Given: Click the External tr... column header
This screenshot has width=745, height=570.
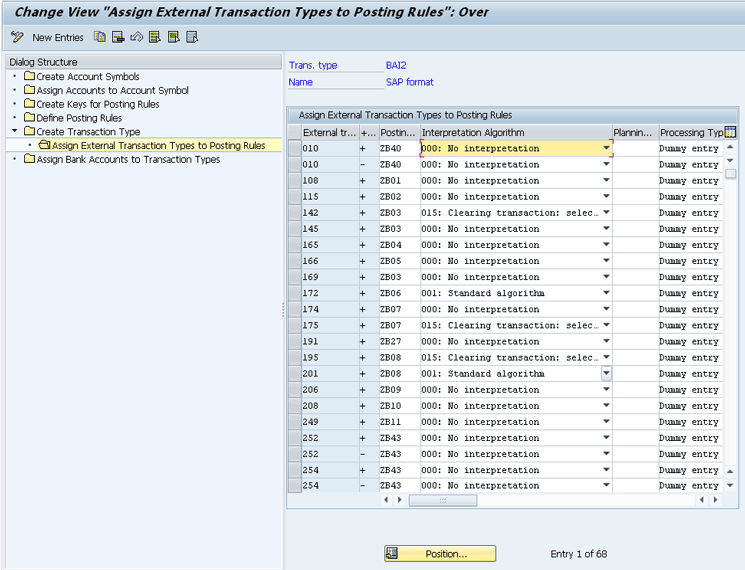Looking at the screenshot, I should click(330, 133).
